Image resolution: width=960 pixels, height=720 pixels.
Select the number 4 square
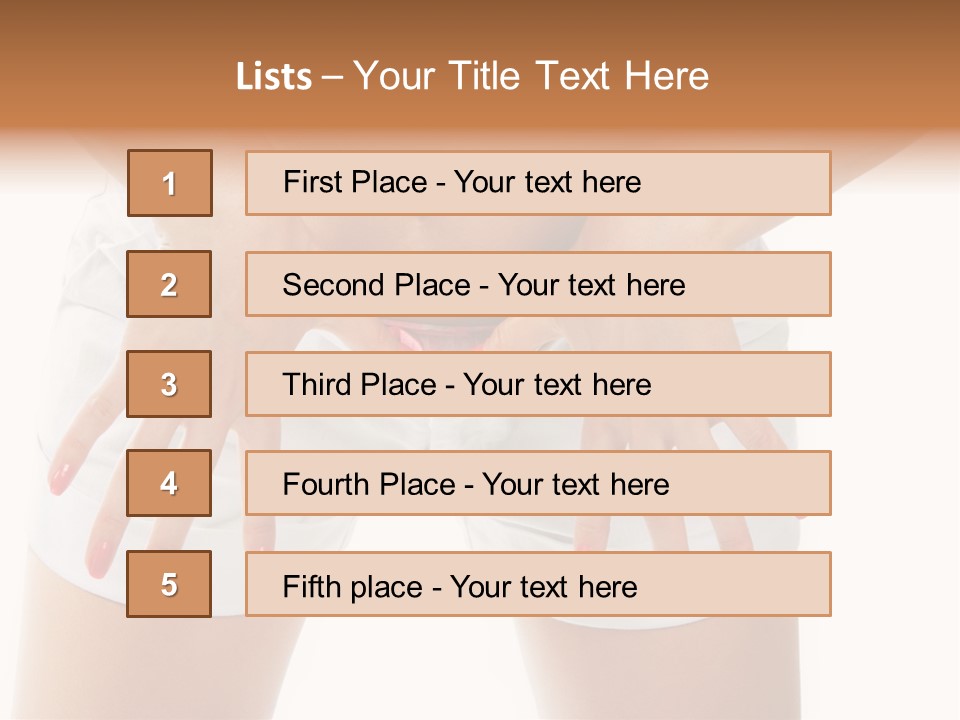(x=169, y=483)
